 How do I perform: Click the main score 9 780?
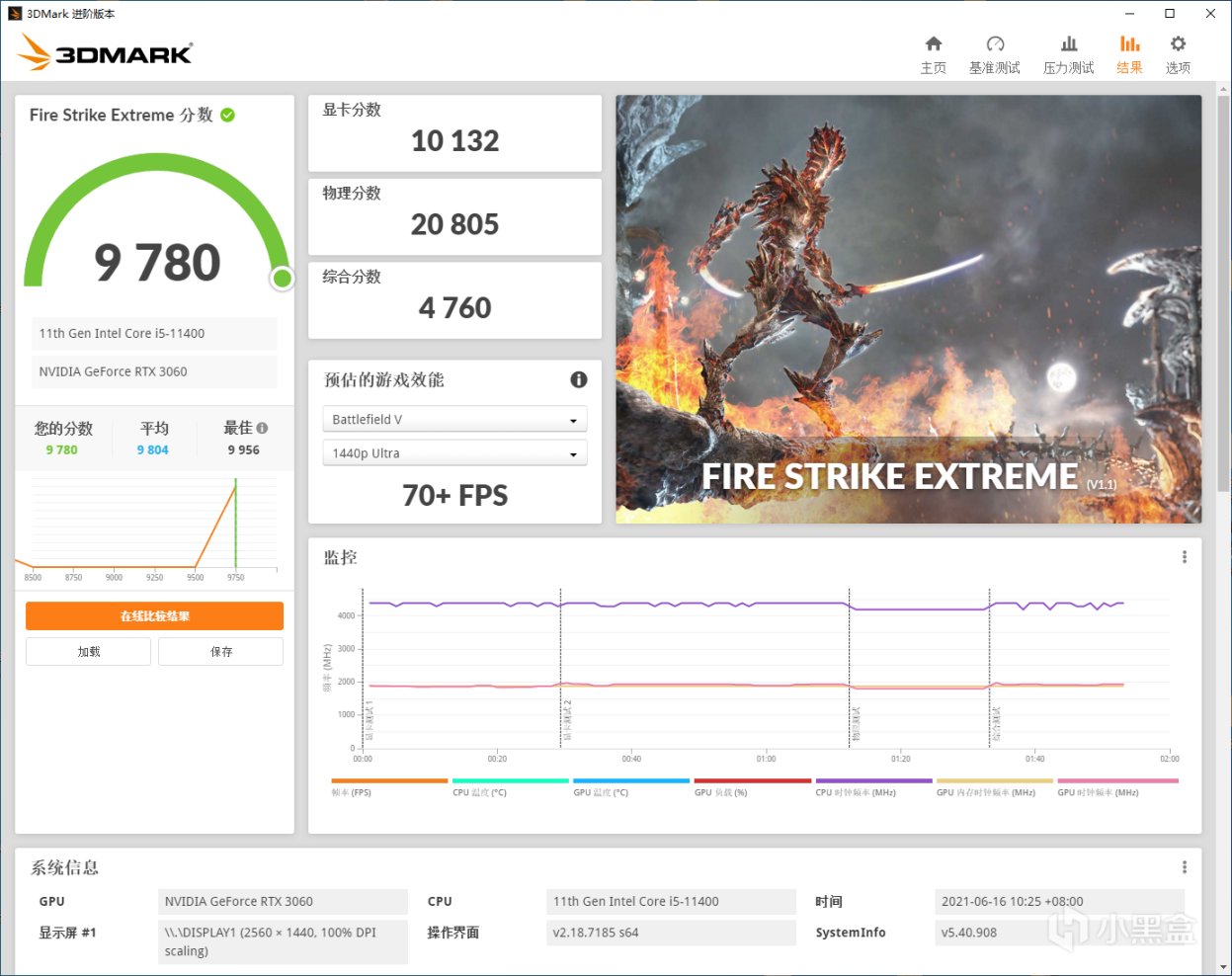(157, 263)
